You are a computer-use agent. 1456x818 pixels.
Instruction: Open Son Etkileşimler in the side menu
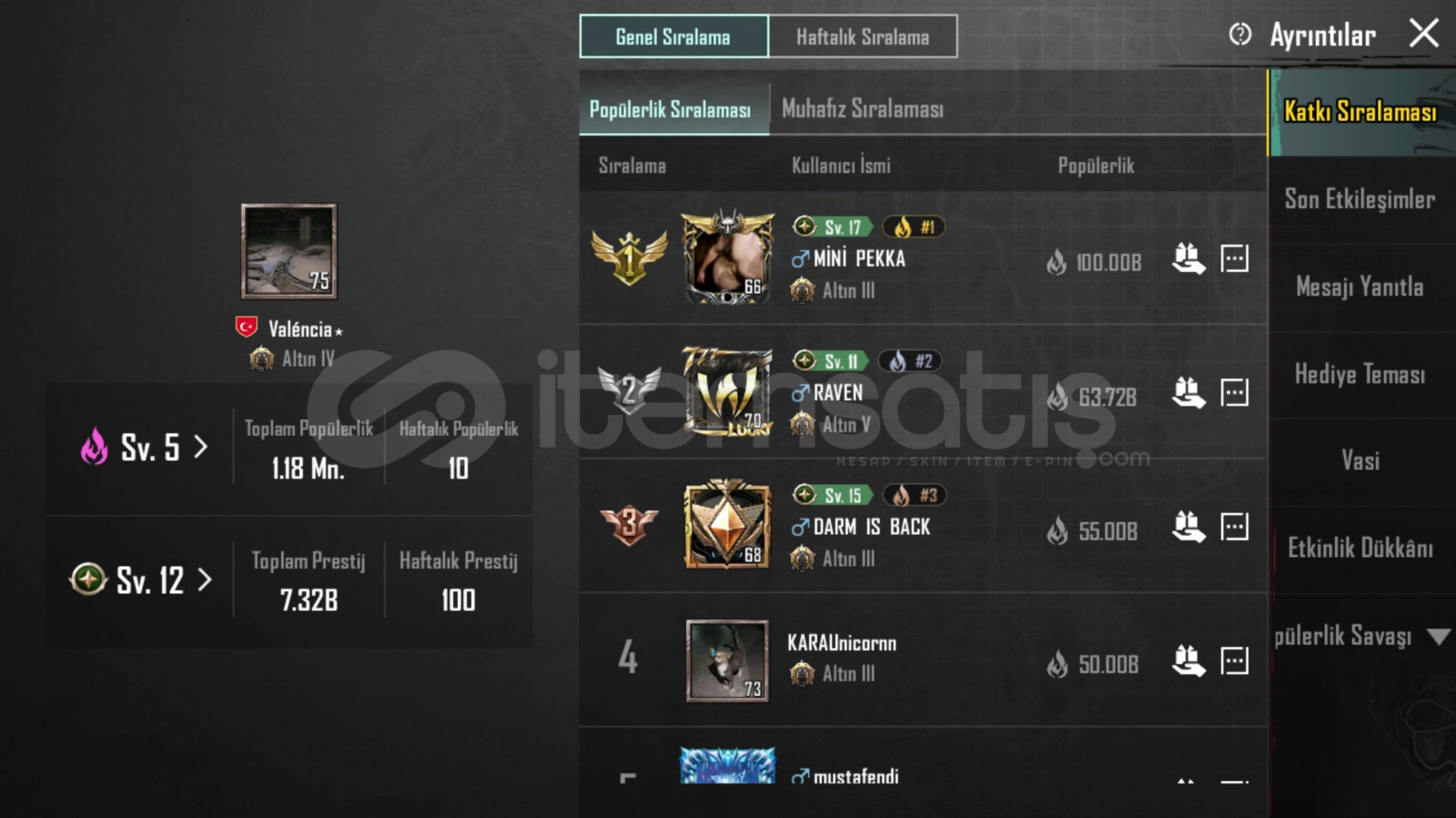coord(1360,199)
